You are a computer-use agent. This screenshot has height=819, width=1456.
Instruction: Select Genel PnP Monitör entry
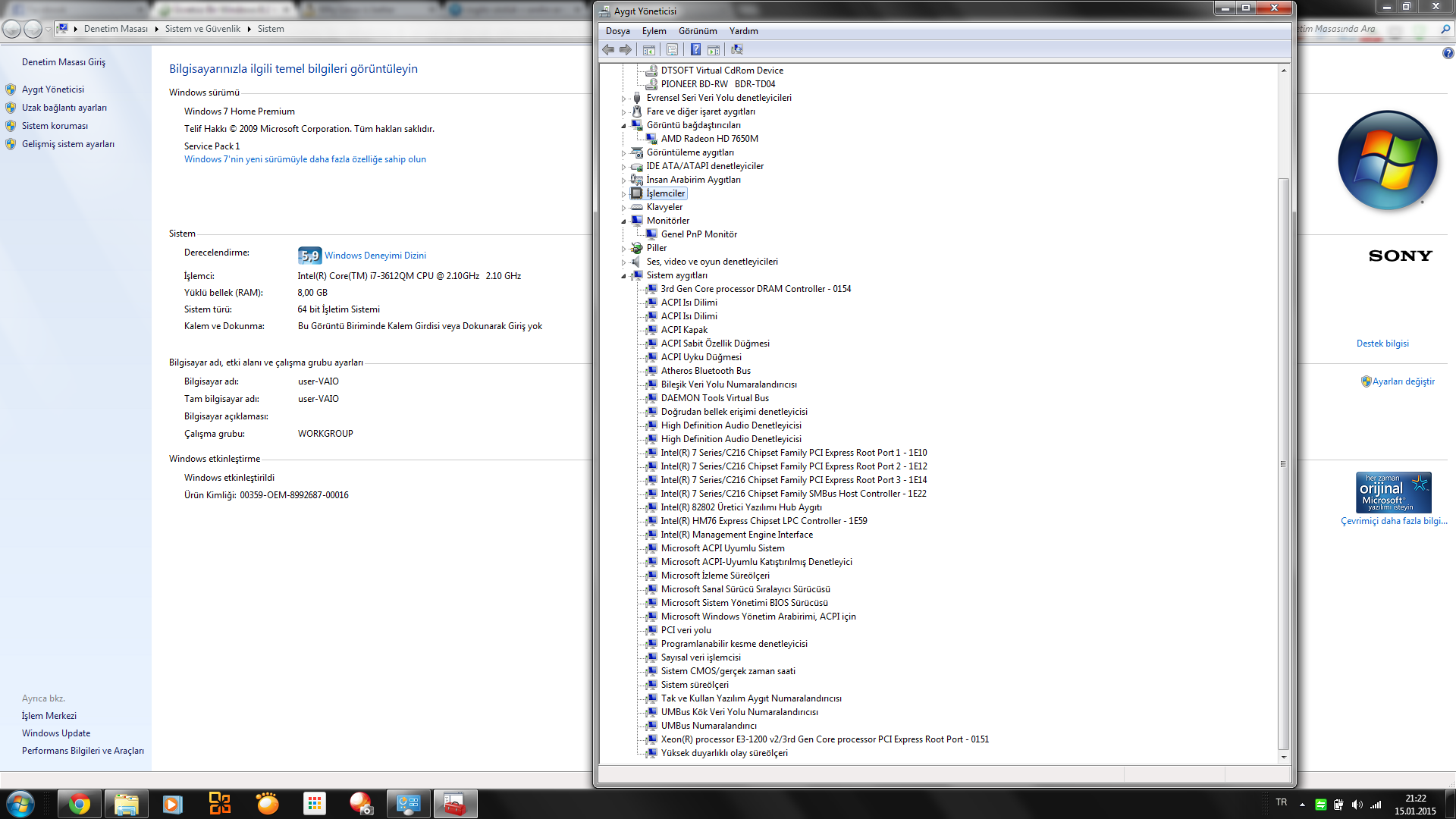[698, 234]
